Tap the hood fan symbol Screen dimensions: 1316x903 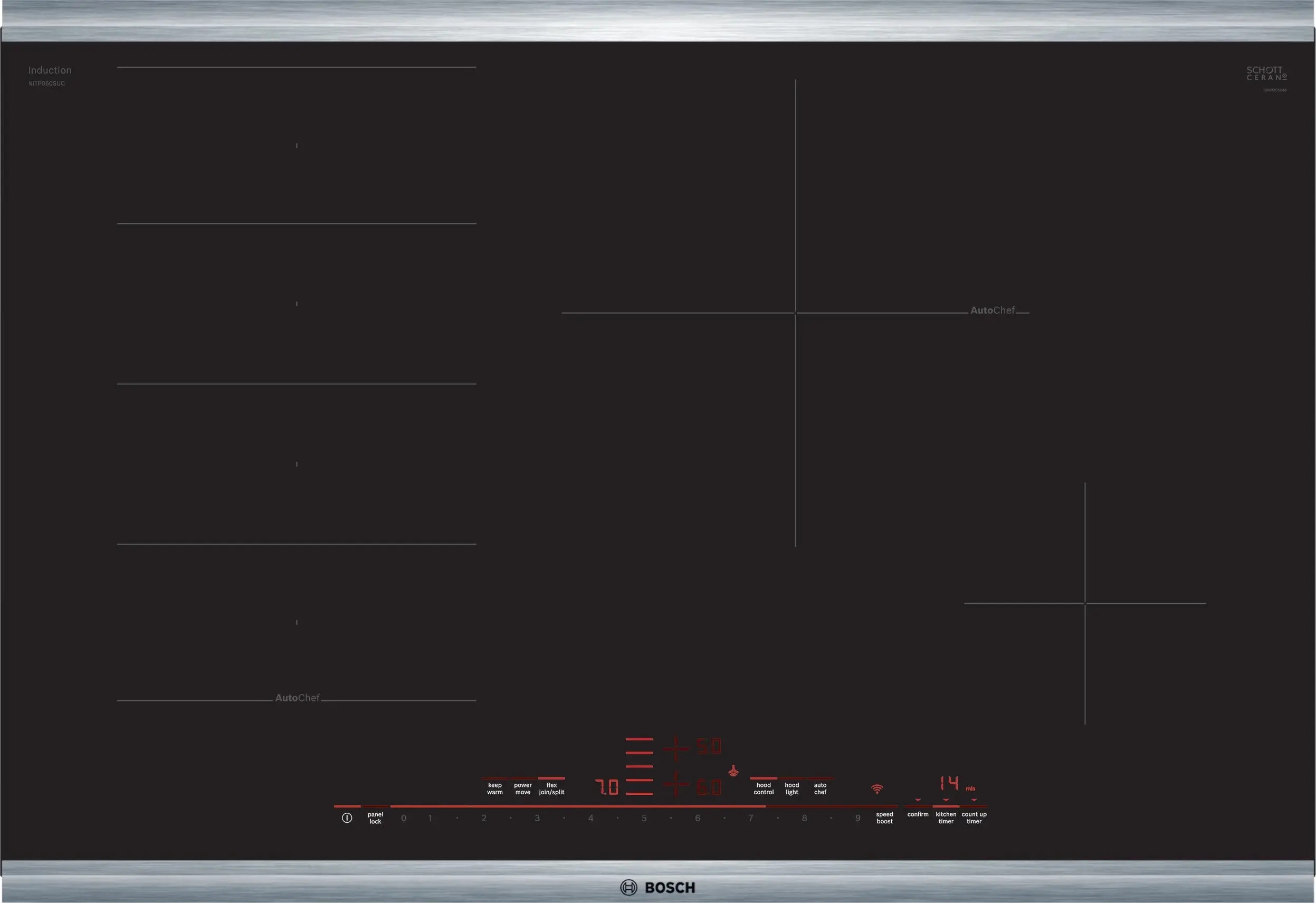733,771
